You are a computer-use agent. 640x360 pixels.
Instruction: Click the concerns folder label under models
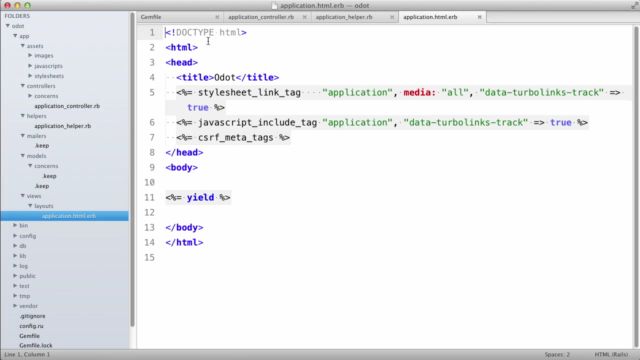tap(46, 166)
